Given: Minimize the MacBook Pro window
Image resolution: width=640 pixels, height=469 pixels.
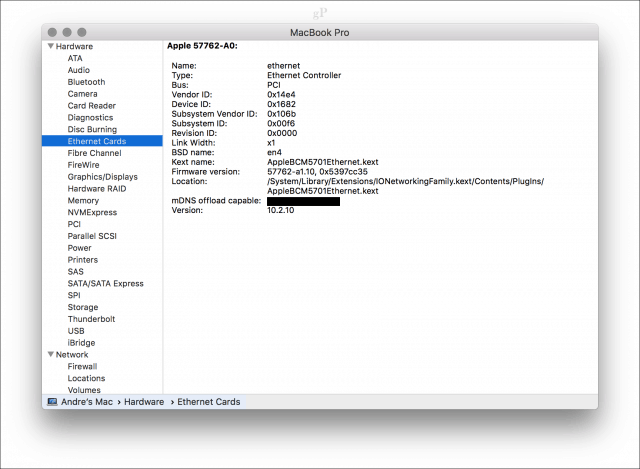Looking at the screenshot, I should pyautogui.click(x=67, y=32).
